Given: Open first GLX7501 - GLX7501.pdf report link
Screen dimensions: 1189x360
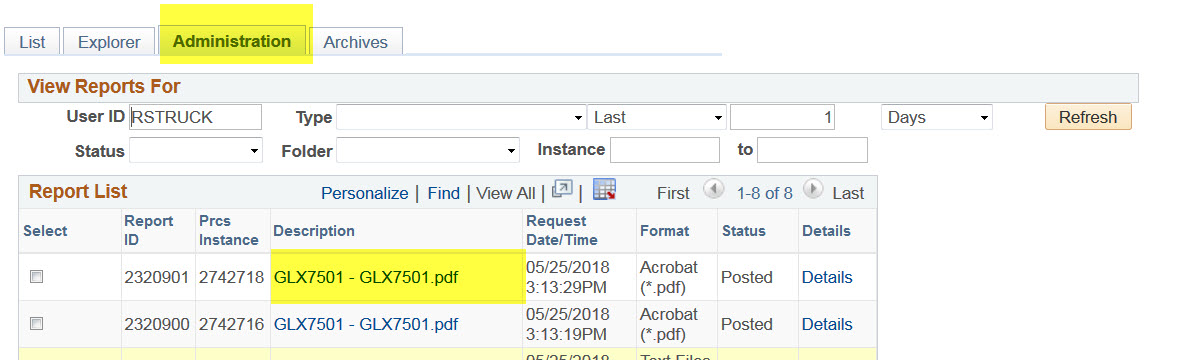Looking at the screenshot, I should [365, 277].
